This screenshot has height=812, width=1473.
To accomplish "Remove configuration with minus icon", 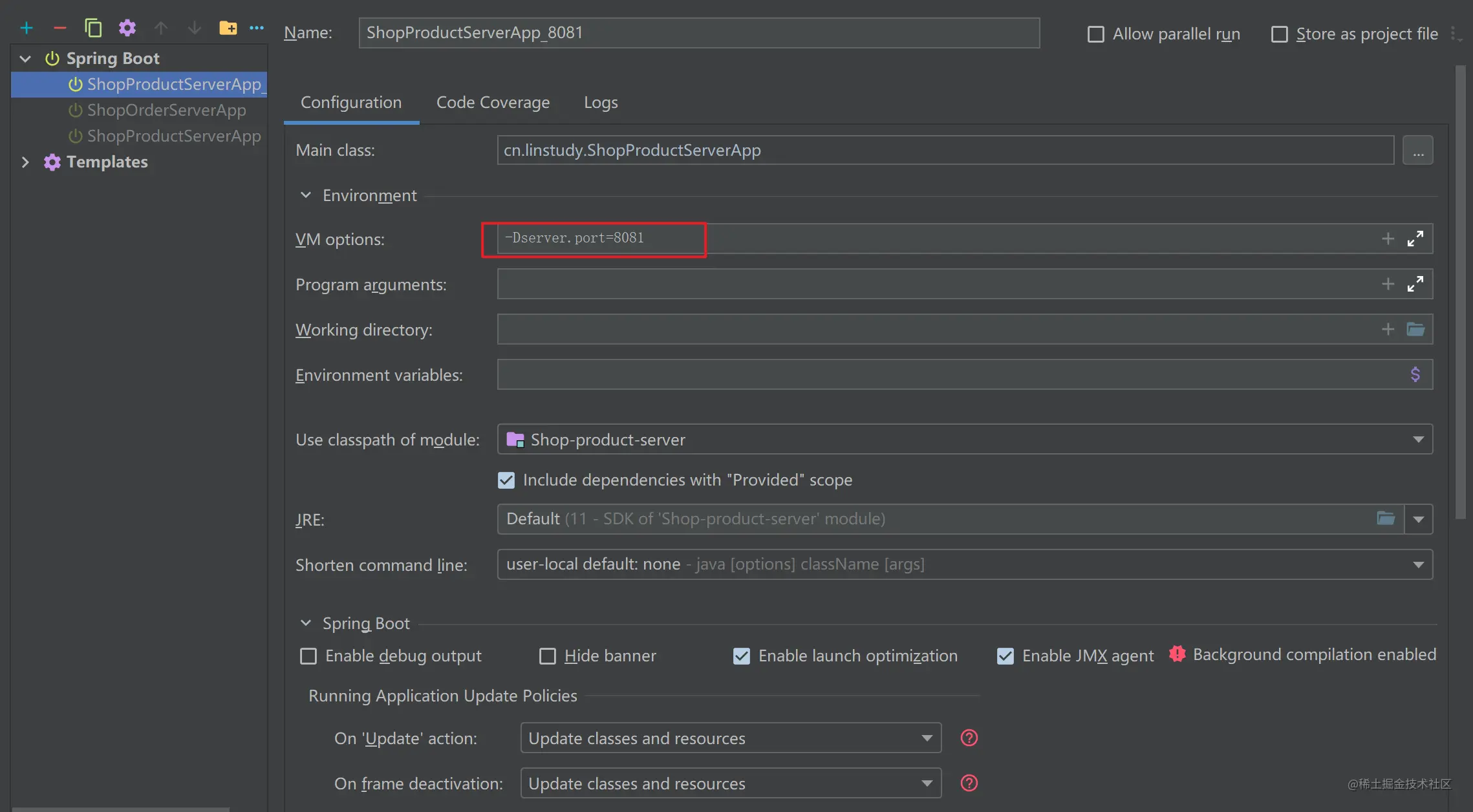I will (x=60, y=28).
